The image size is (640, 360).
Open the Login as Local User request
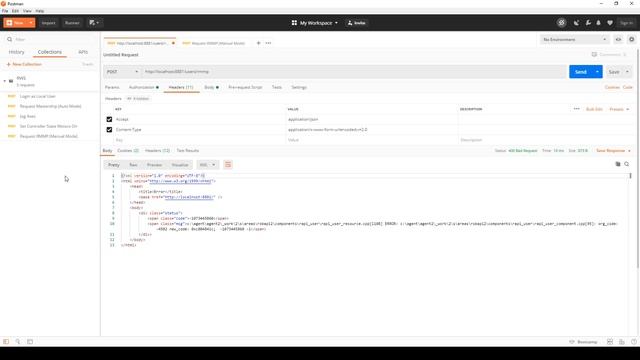(x=38, y=96)
